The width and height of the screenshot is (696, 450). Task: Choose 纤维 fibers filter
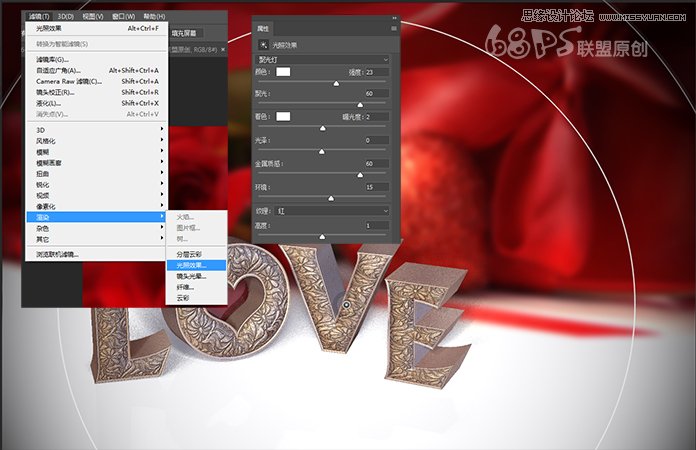coord(196,287)
